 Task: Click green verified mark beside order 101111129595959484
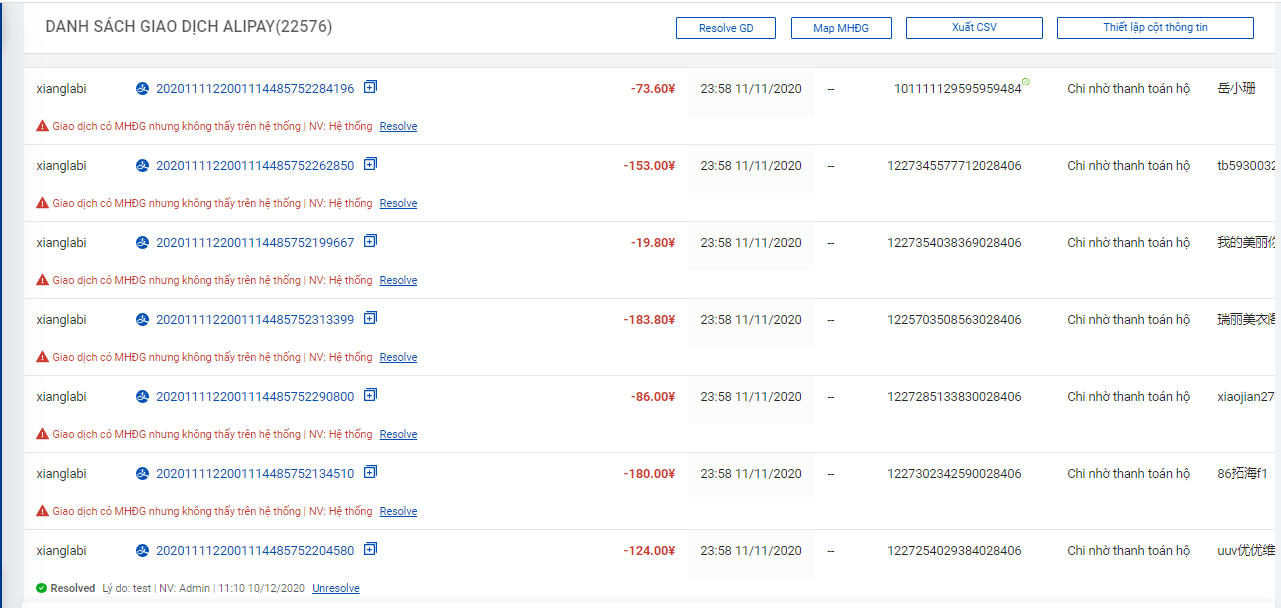[x=1026, y=82]
